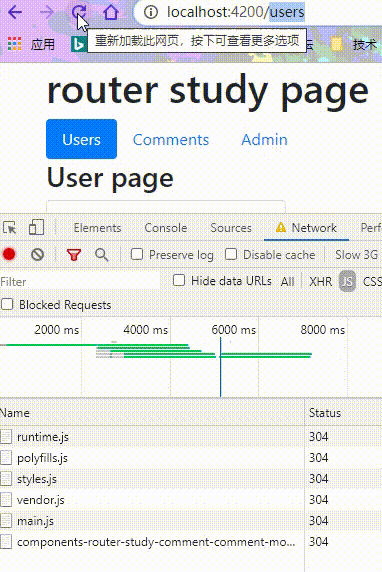
Task: Open the Admin nav link
Action: 265,140
